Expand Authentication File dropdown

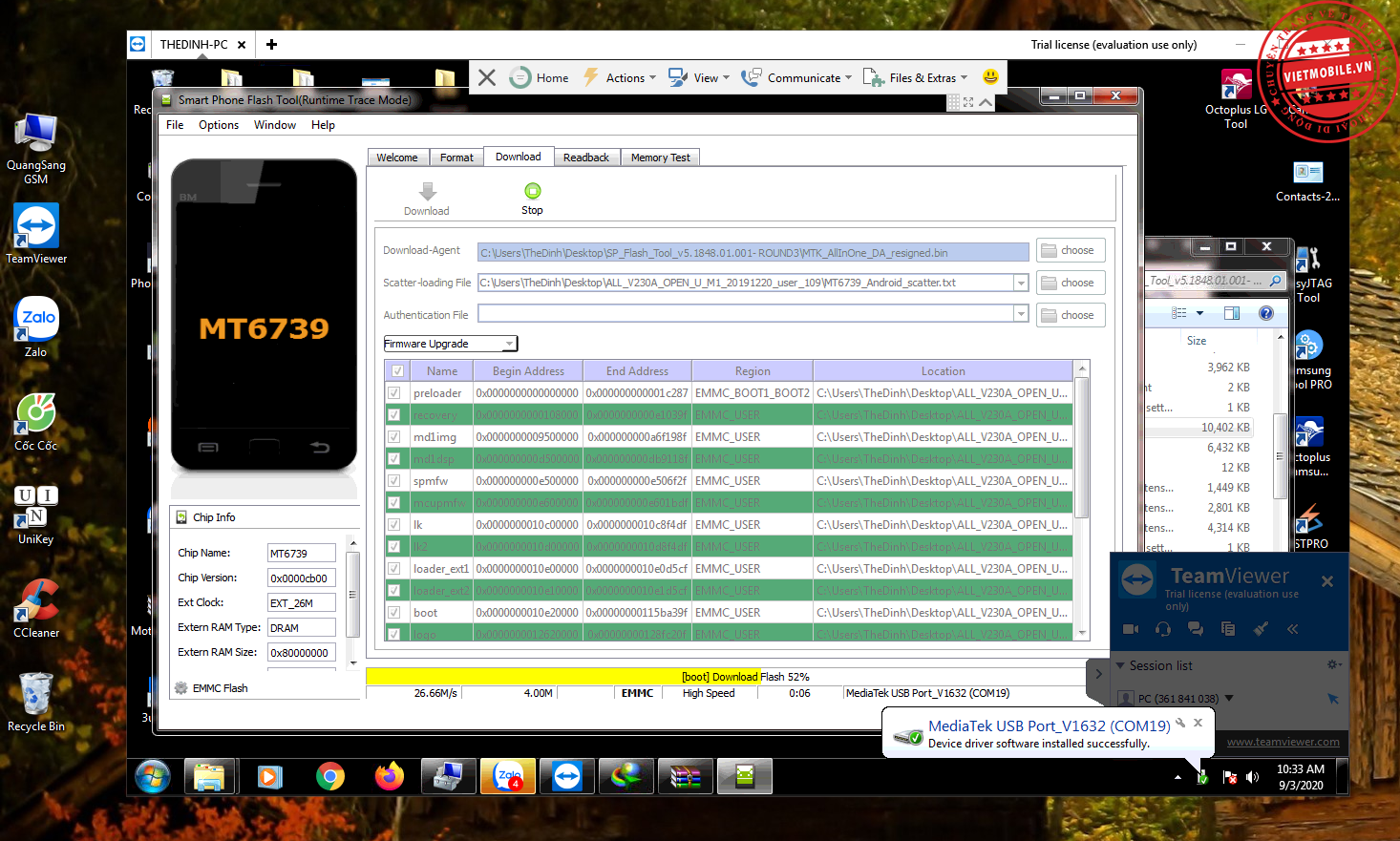click(1021, 314)
